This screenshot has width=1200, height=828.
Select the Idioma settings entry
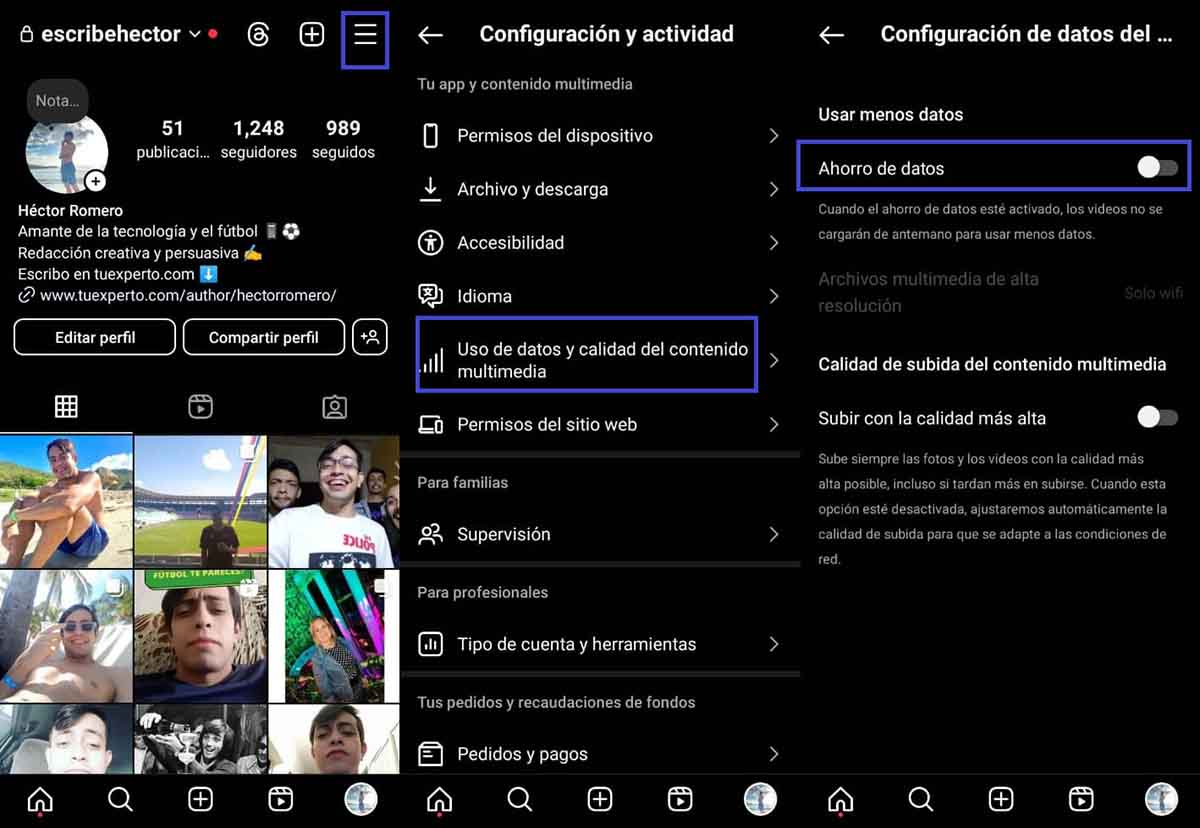pyautogui.click(x=600, y=296)
